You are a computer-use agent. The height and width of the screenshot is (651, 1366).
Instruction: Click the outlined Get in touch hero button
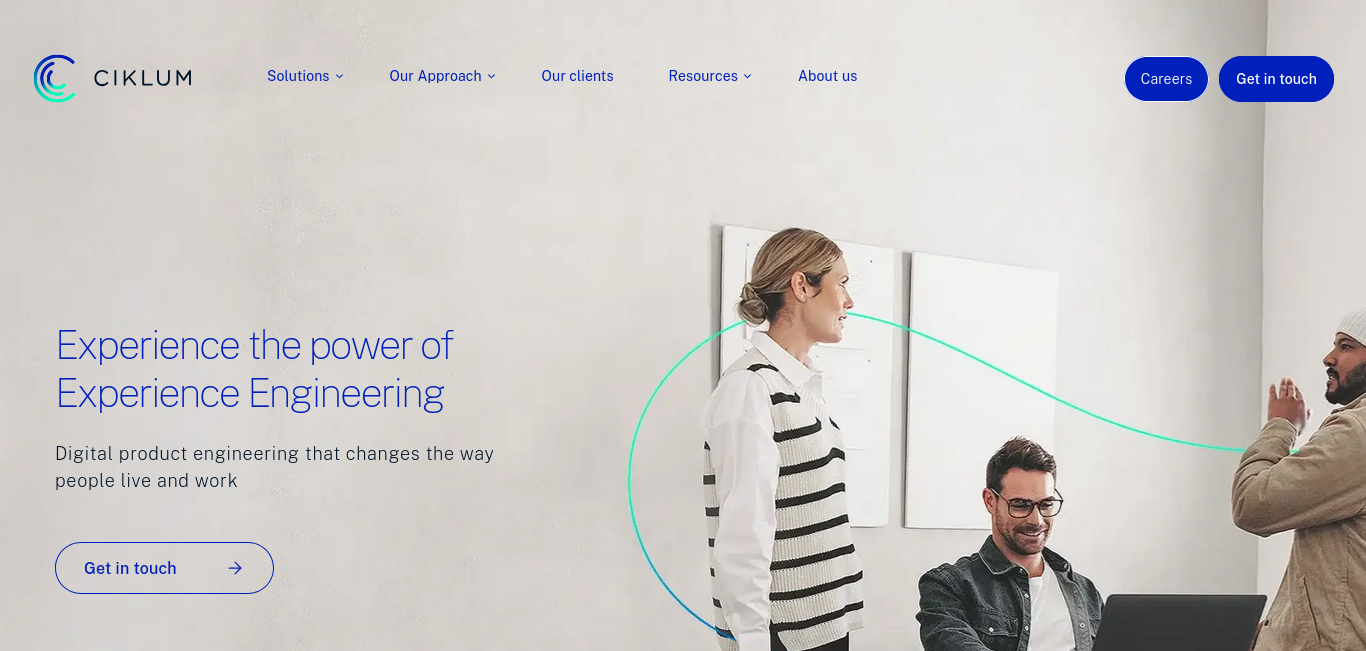point(164,568)
